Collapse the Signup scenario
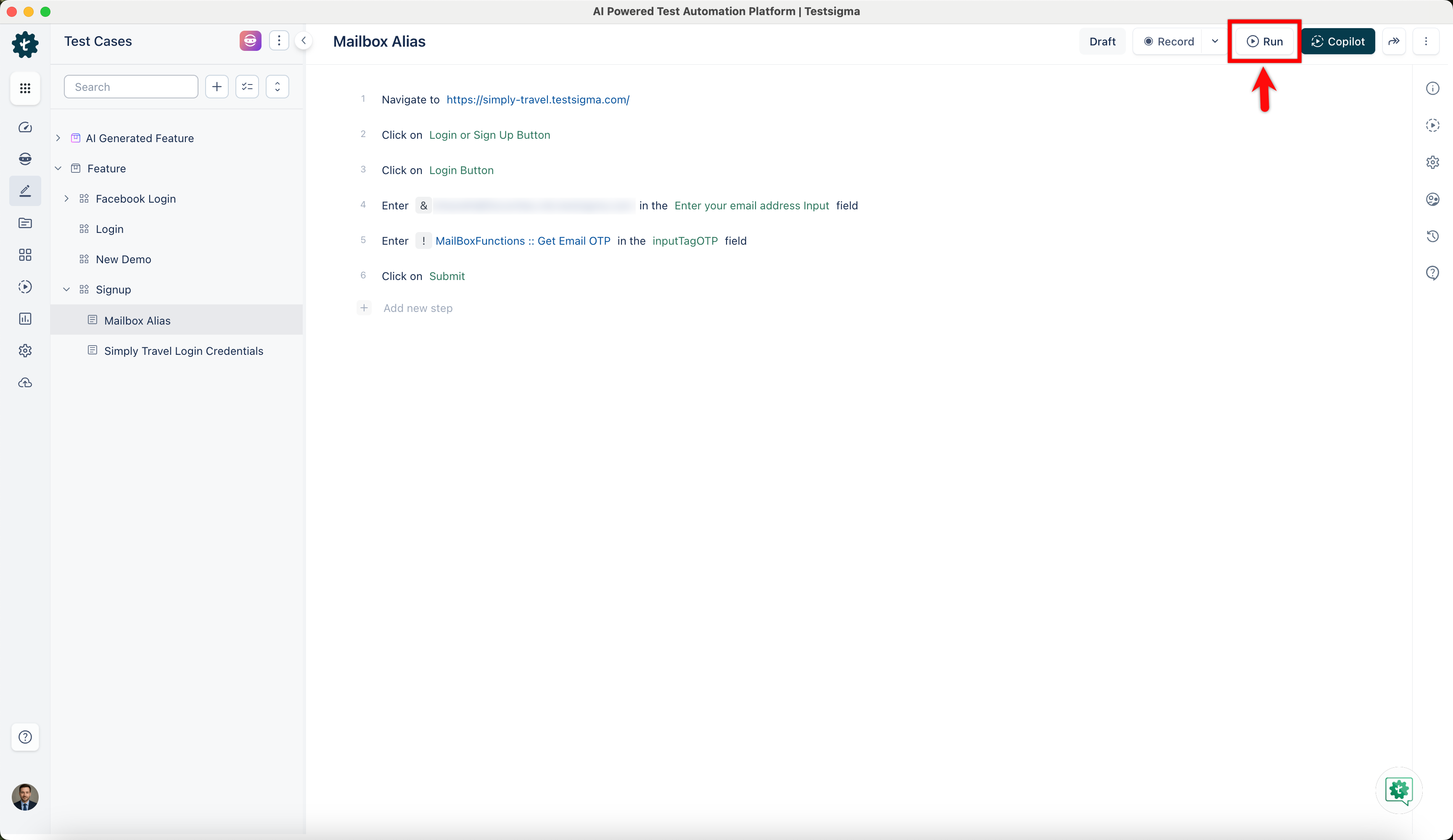This screenshot has width=1453, height=840. (x=66, y=289)
